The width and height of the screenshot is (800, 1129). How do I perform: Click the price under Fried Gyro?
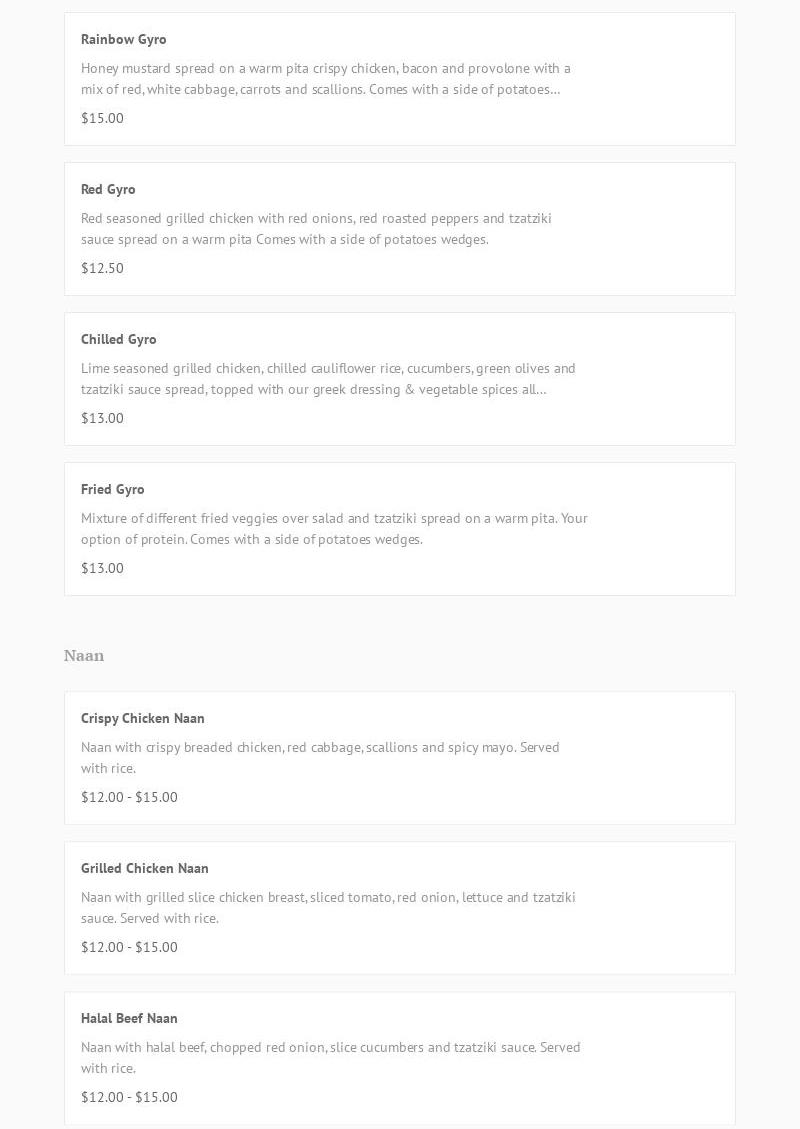coord(102,568)
